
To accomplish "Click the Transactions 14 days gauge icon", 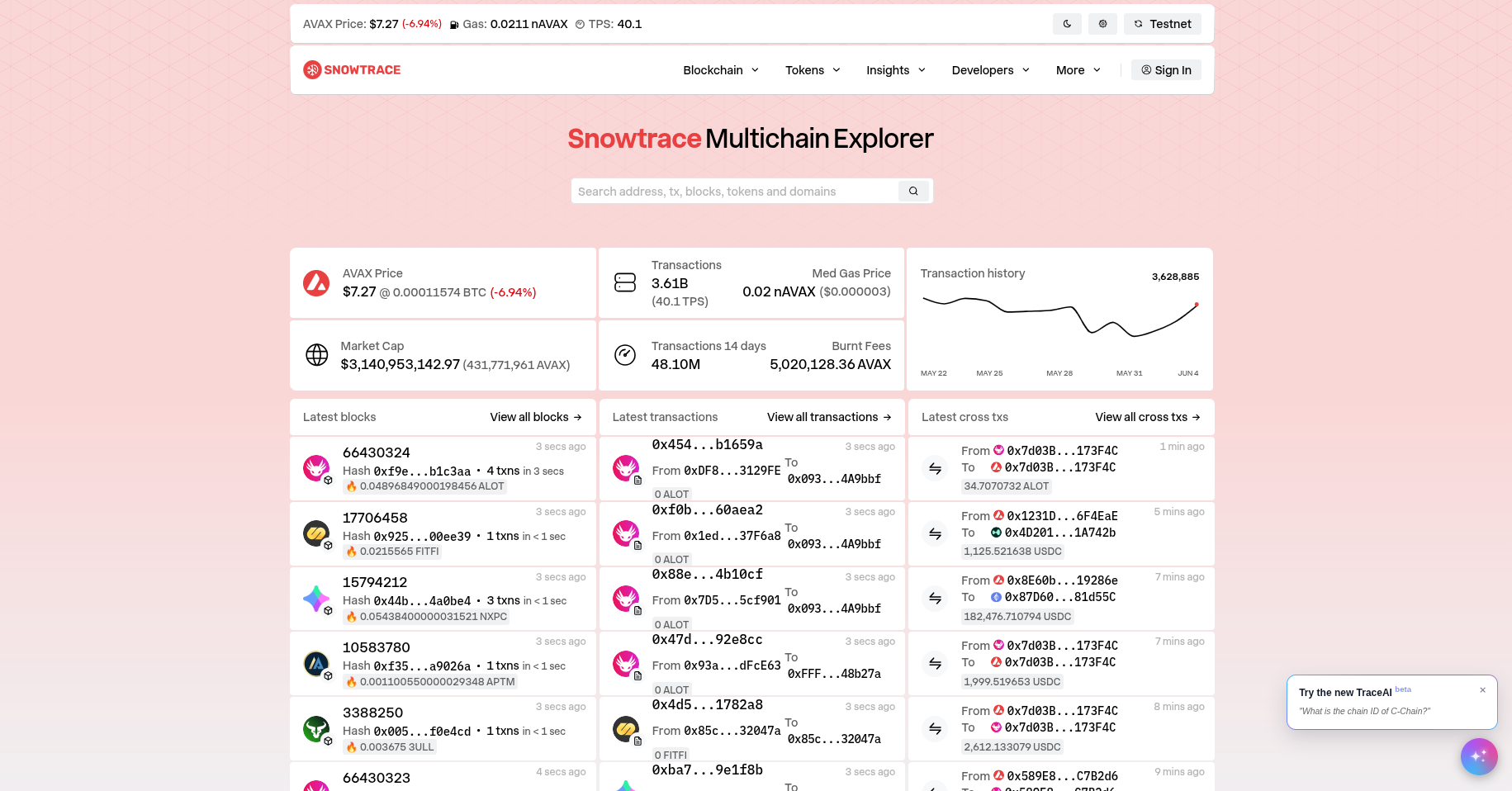I will (625, 355).
